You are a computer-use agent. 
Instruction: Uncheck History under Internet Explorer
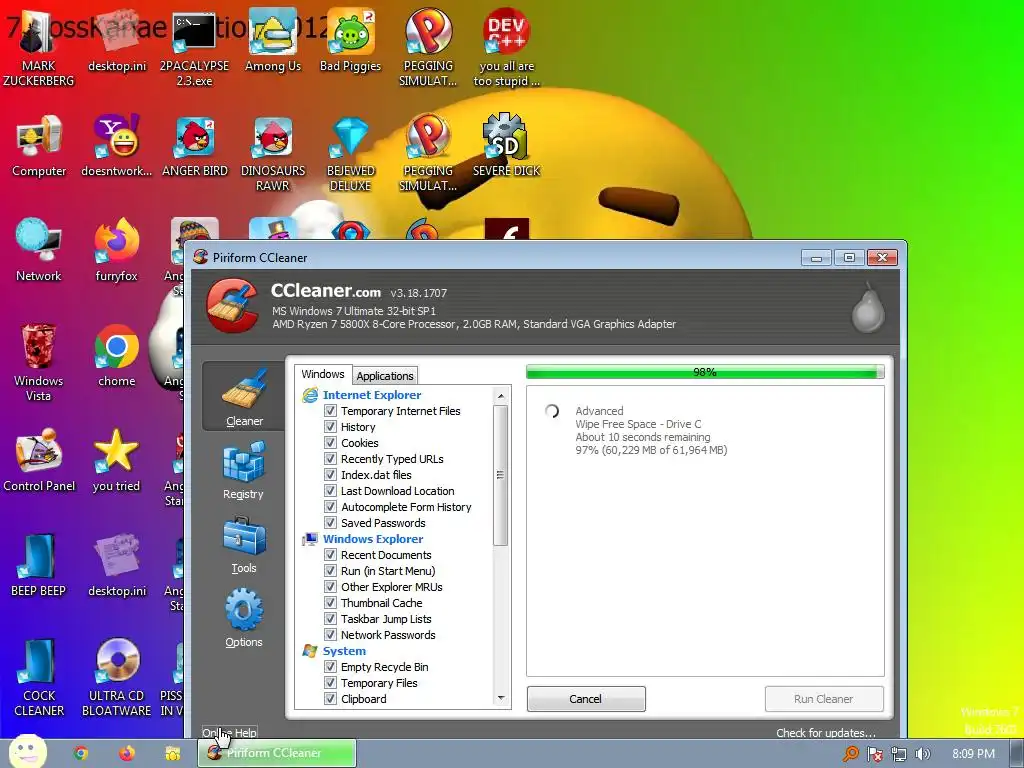click(x=330, y=426)
